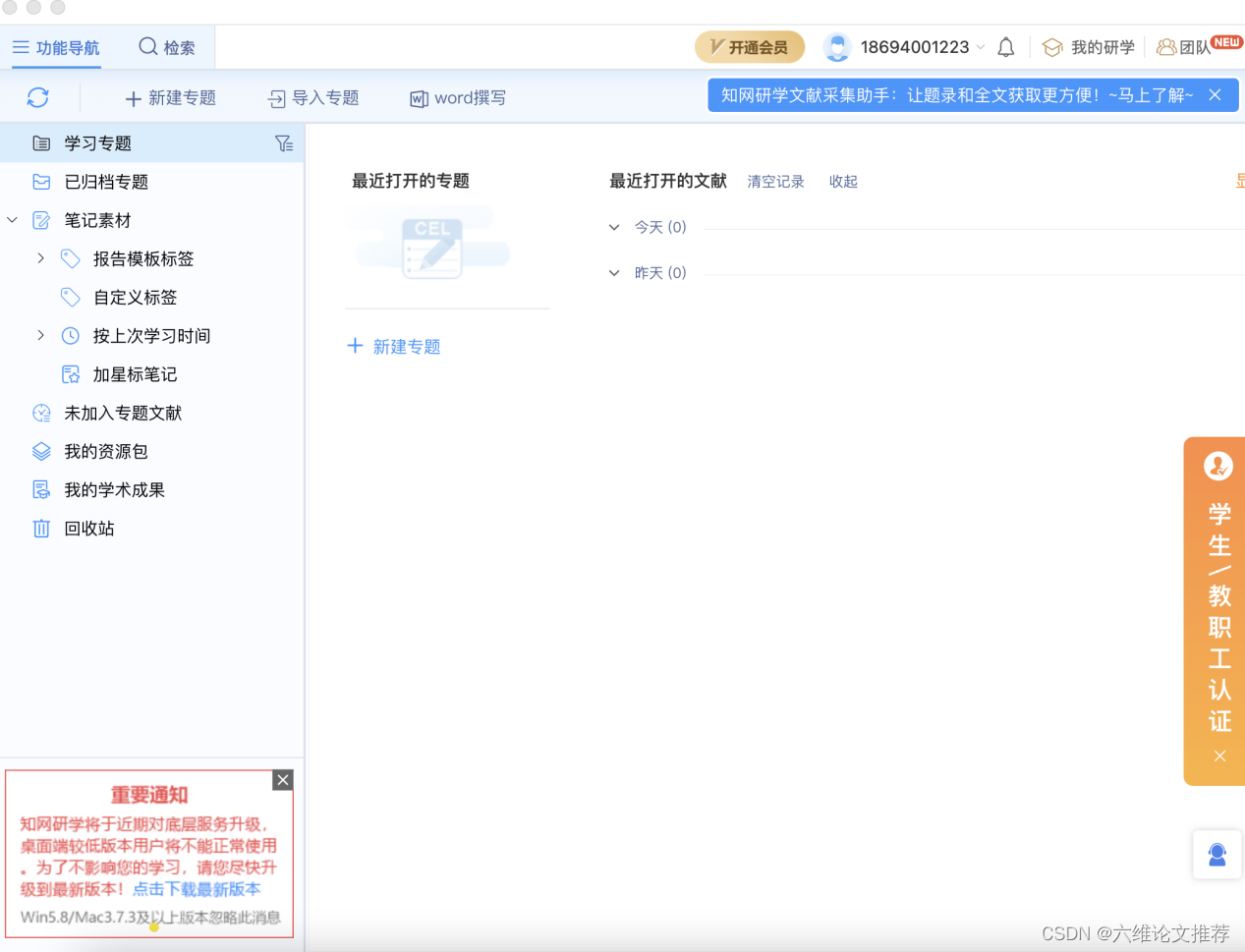Collapse the 今天 (0) group
Viewport: 1245px width, 952px height.
(614, 227)
